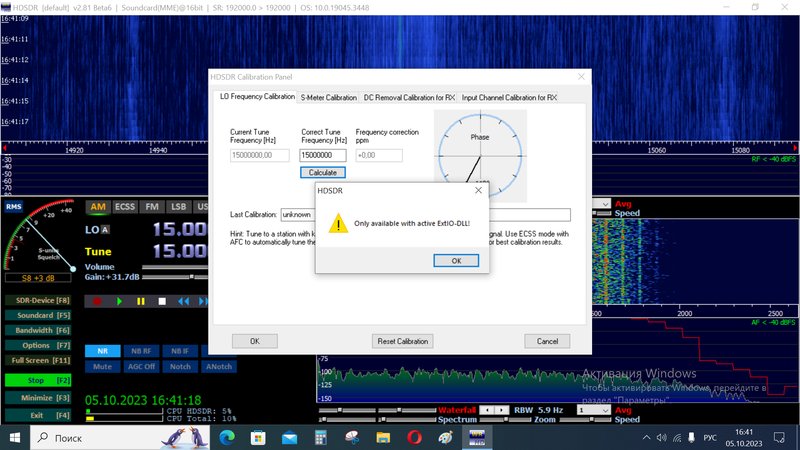The image size is (800, 450).
Task: Click Current Tune Frequency field
Action: coord(260,155)
